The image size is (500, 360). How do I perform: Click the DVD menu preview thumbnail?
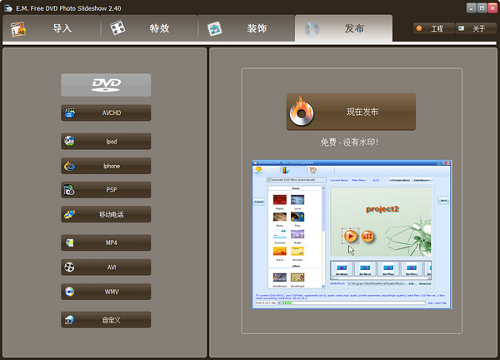[x=352, y=235]
